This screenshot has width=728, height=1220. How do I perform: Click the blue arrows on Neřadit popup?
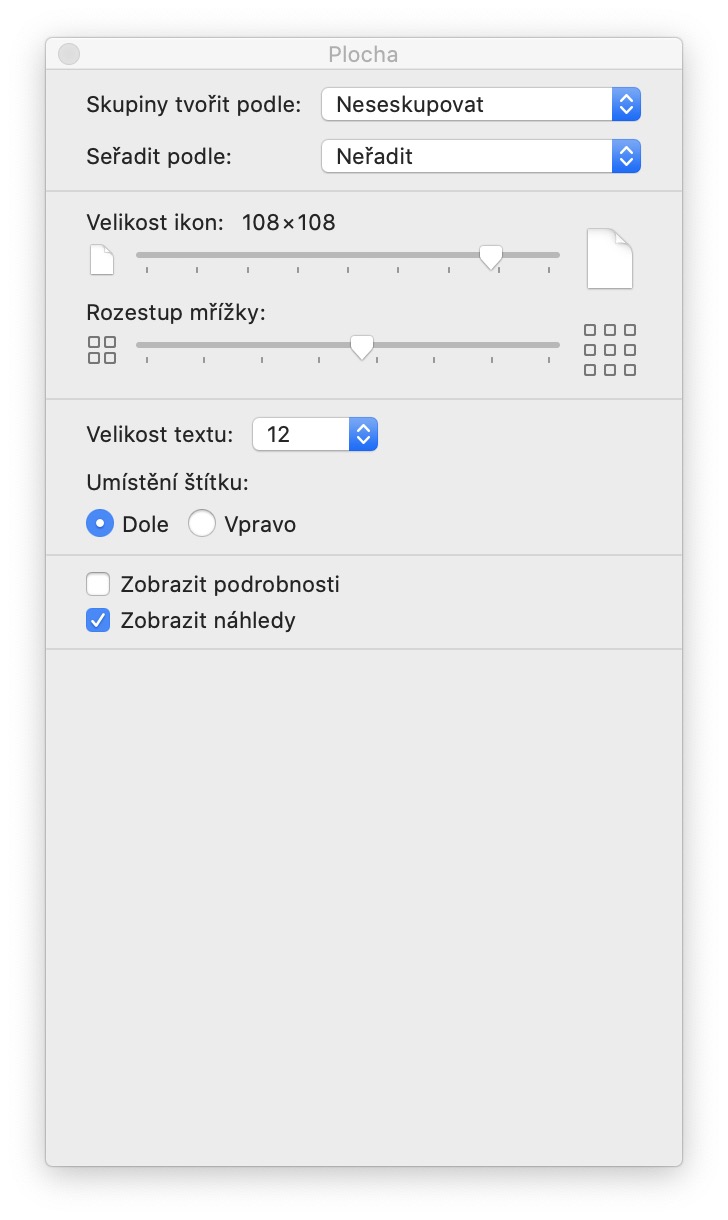pyautogui.click(x=626, y=156)
